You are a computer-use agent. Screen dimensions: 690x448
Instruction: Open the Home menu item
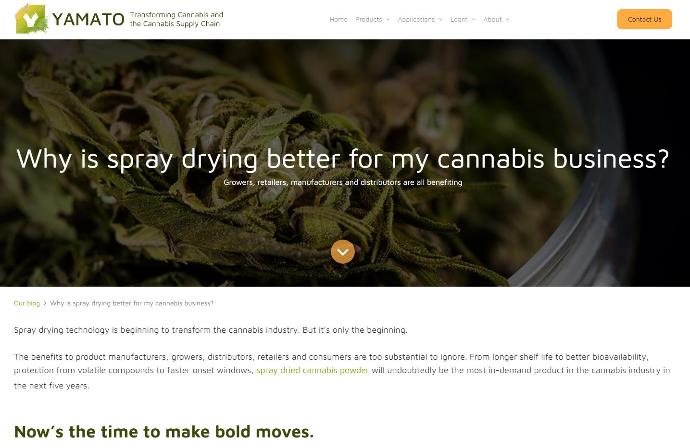click(338, 19)
